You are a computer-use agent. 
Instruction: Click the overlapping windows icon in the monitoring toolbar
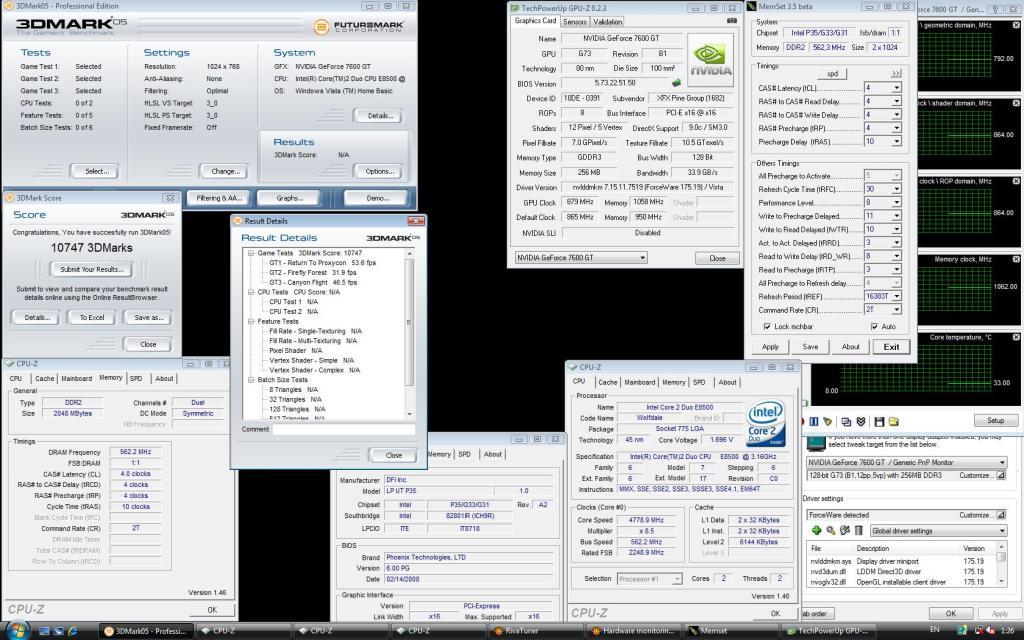[846, 422]
